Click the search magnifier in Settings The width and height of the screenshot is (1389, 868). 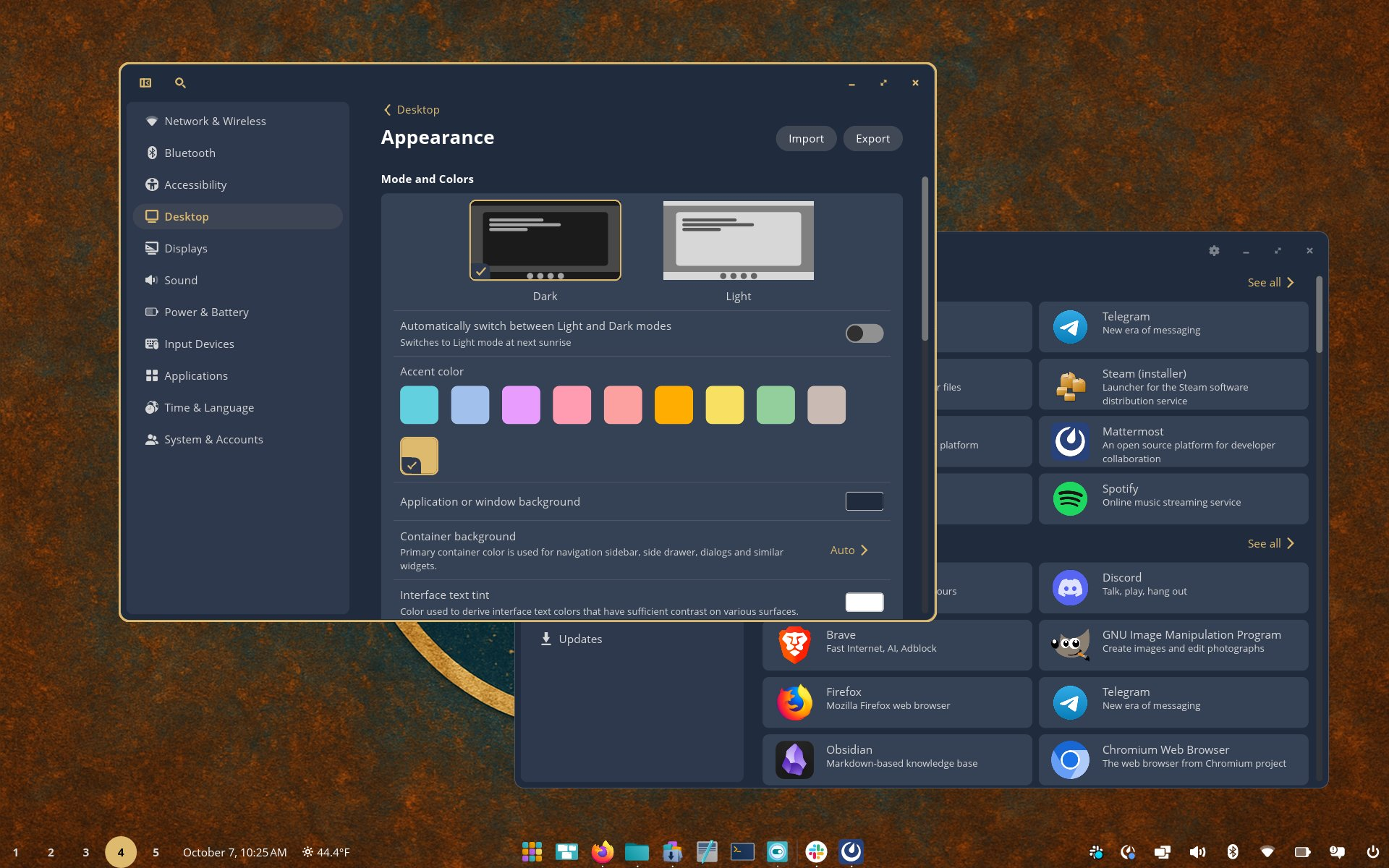(x=180, y=83)
